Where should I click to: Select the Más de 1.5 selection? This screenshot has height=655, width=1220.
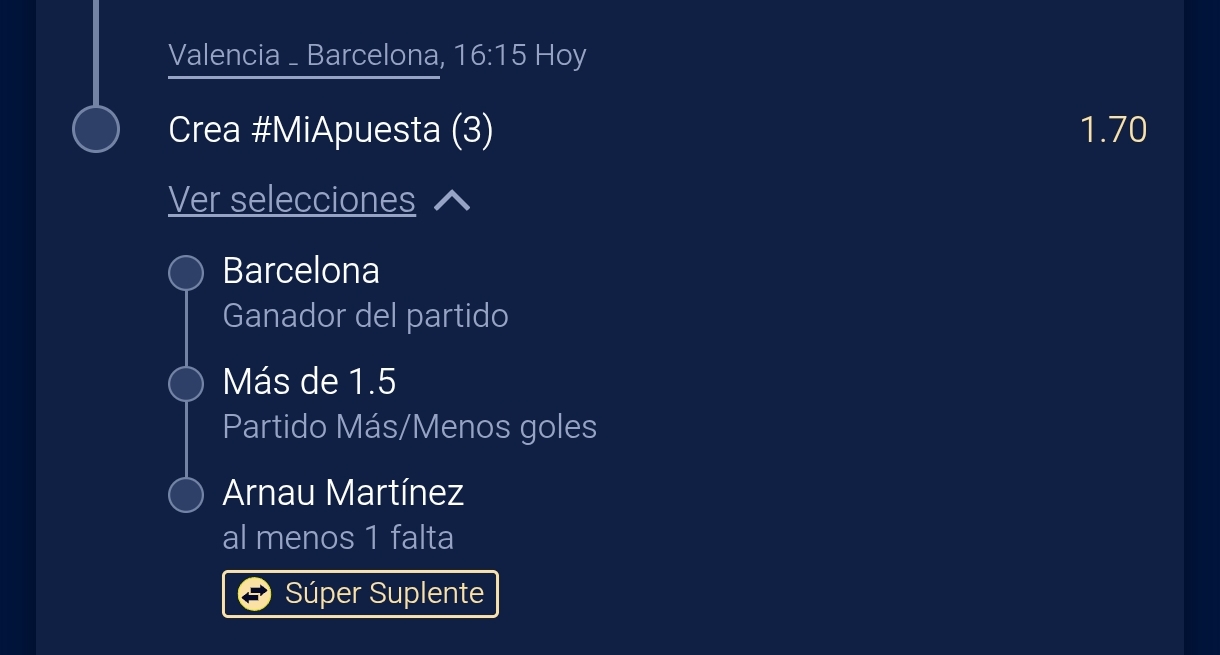309,382
